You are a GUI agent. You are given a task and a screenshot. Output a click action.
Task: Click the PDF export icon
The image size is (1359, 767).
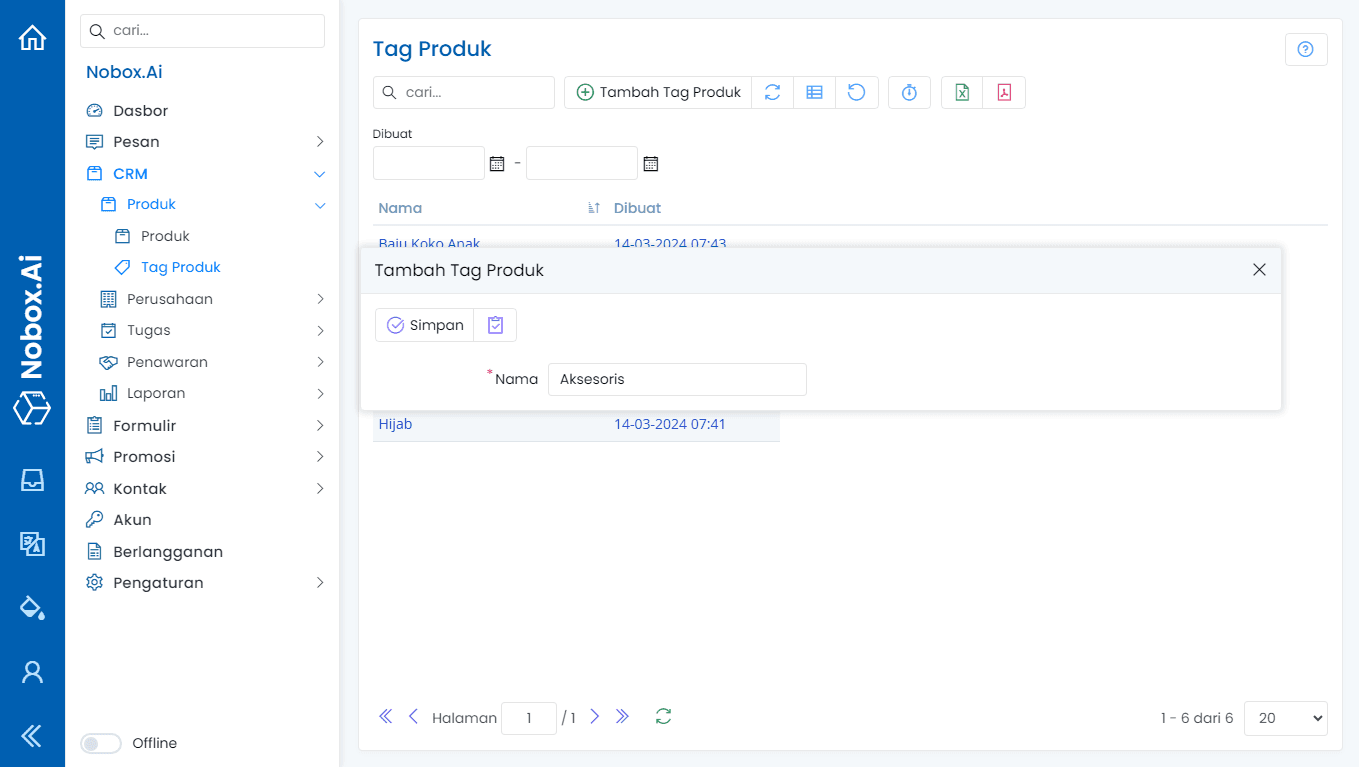pyautogui.click(x=1004, y=93)
